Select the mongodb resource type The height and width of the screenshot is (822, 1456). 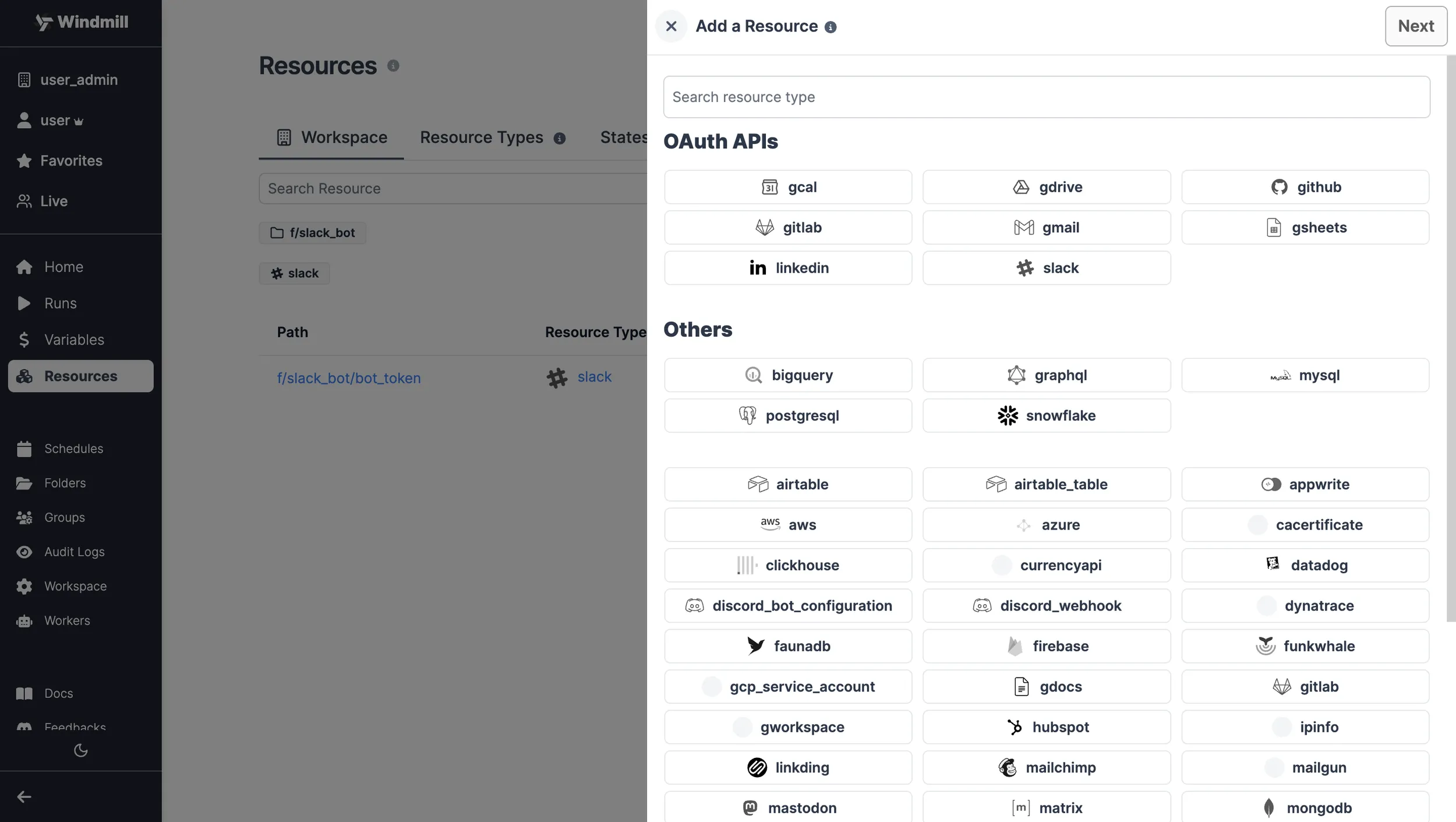[x=1305, y=807]
